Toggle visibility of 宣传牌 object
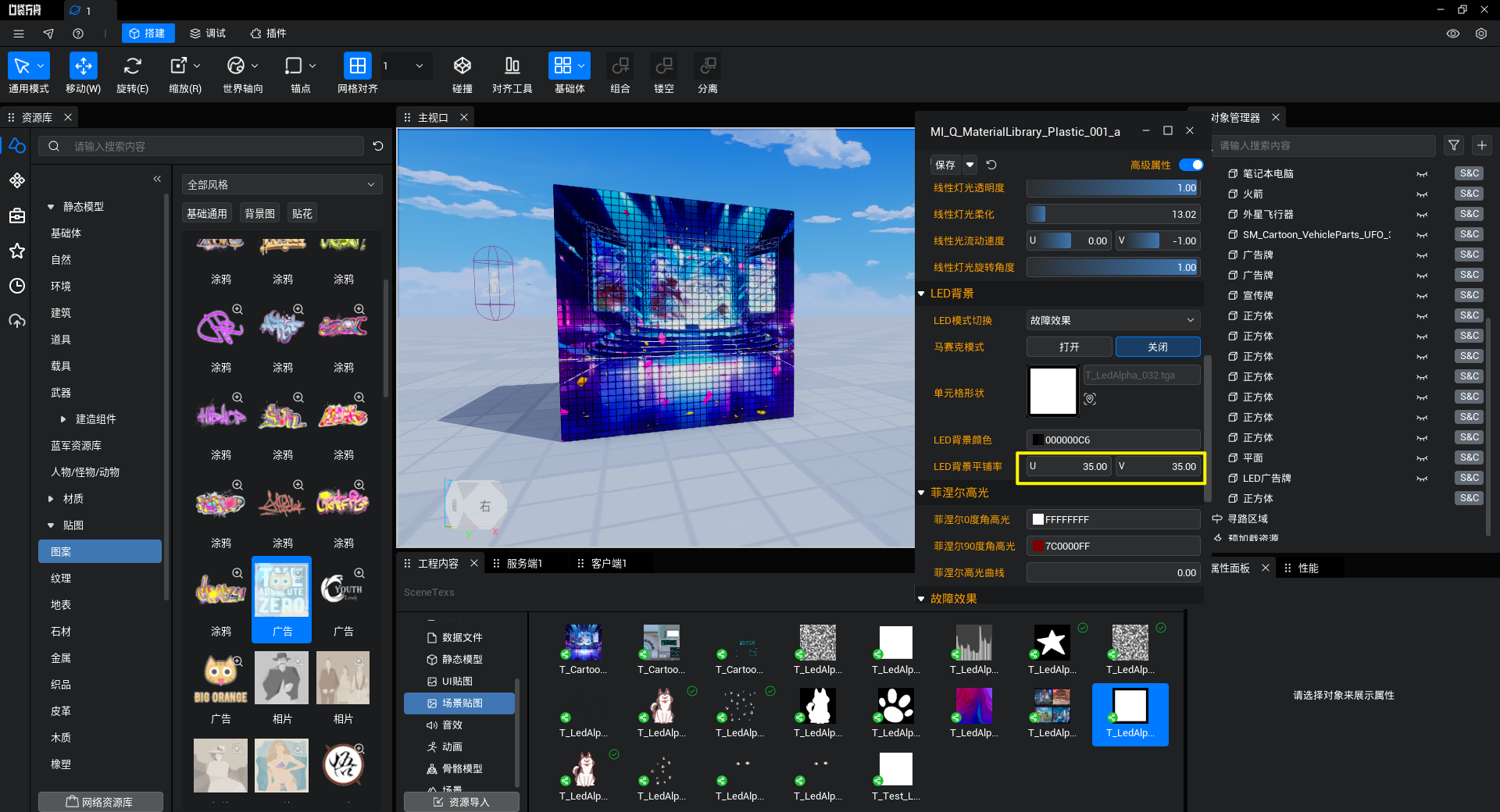The width and height of the screenshot is (1500, 812). [1422, 296]
